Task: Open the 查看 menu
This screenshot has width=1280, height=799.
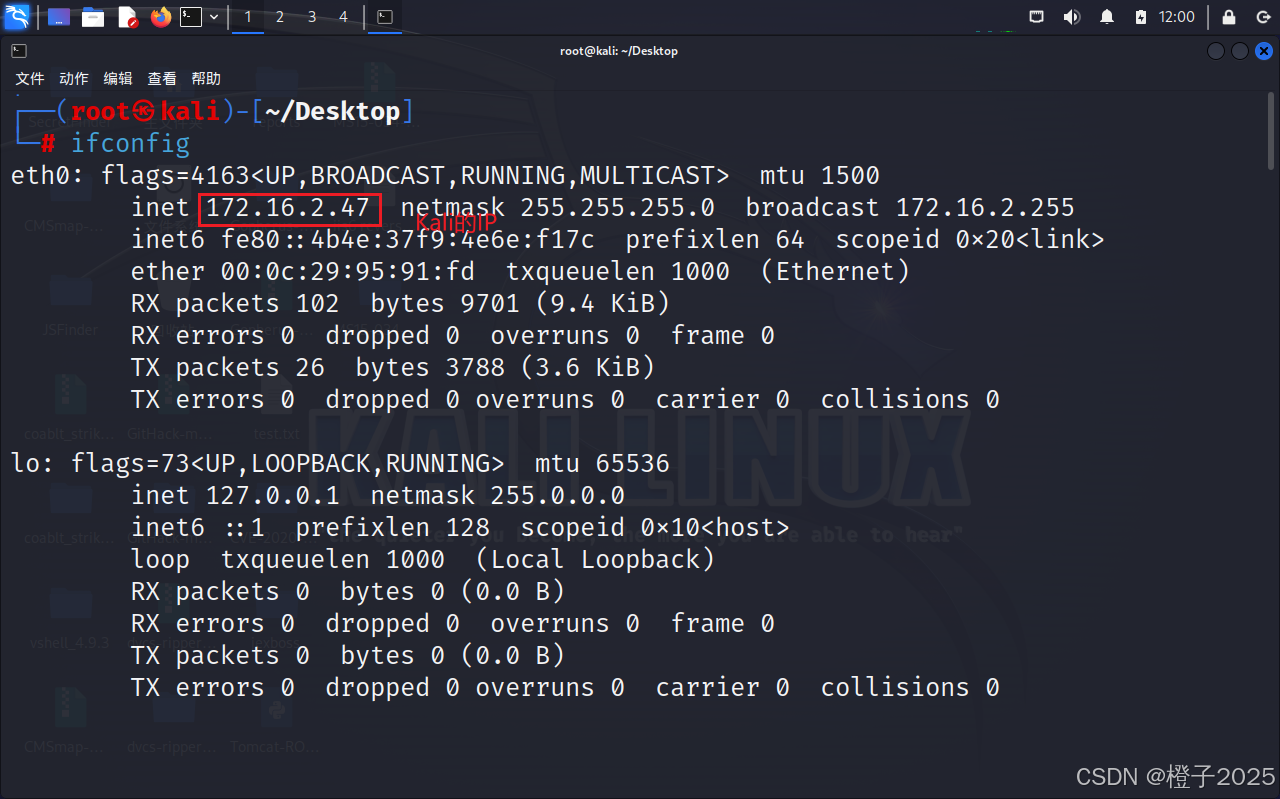Action: [162, 79]
